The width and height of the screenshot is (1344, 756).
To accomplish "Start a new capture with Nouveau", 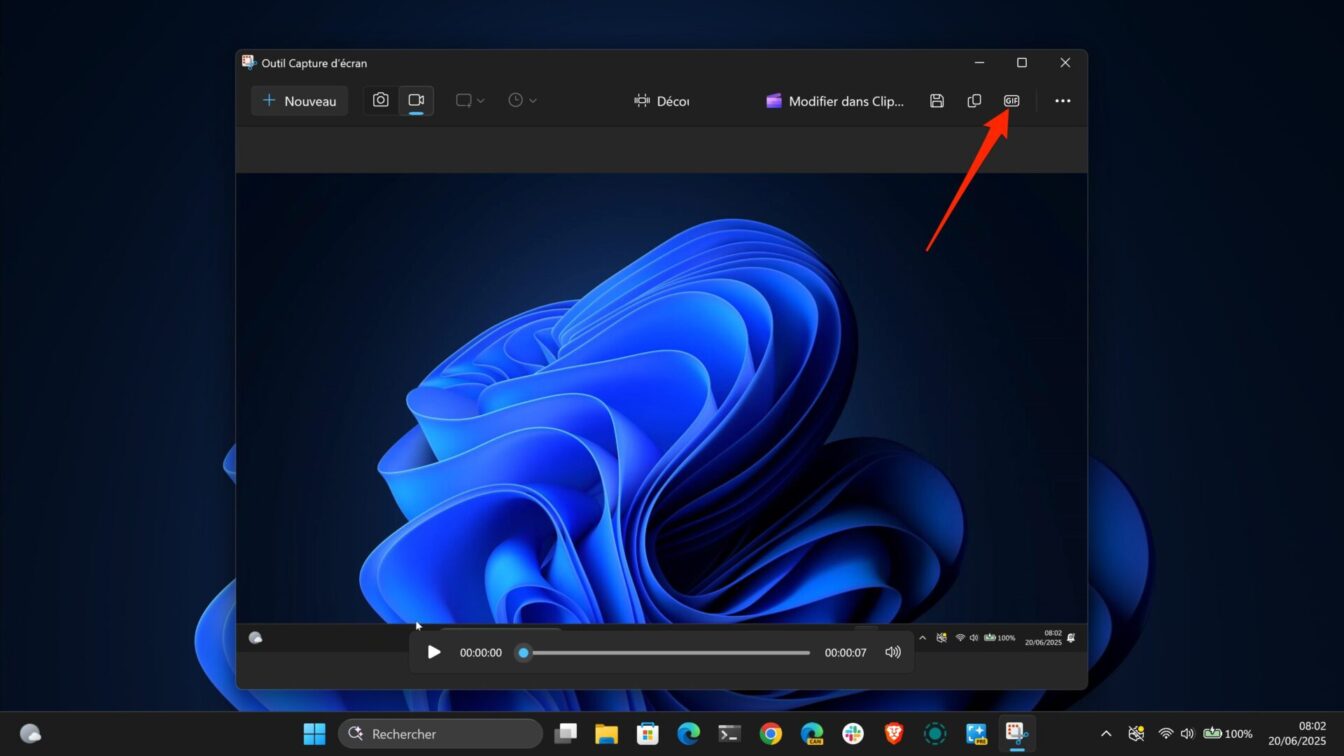I will tap(298, 100).
